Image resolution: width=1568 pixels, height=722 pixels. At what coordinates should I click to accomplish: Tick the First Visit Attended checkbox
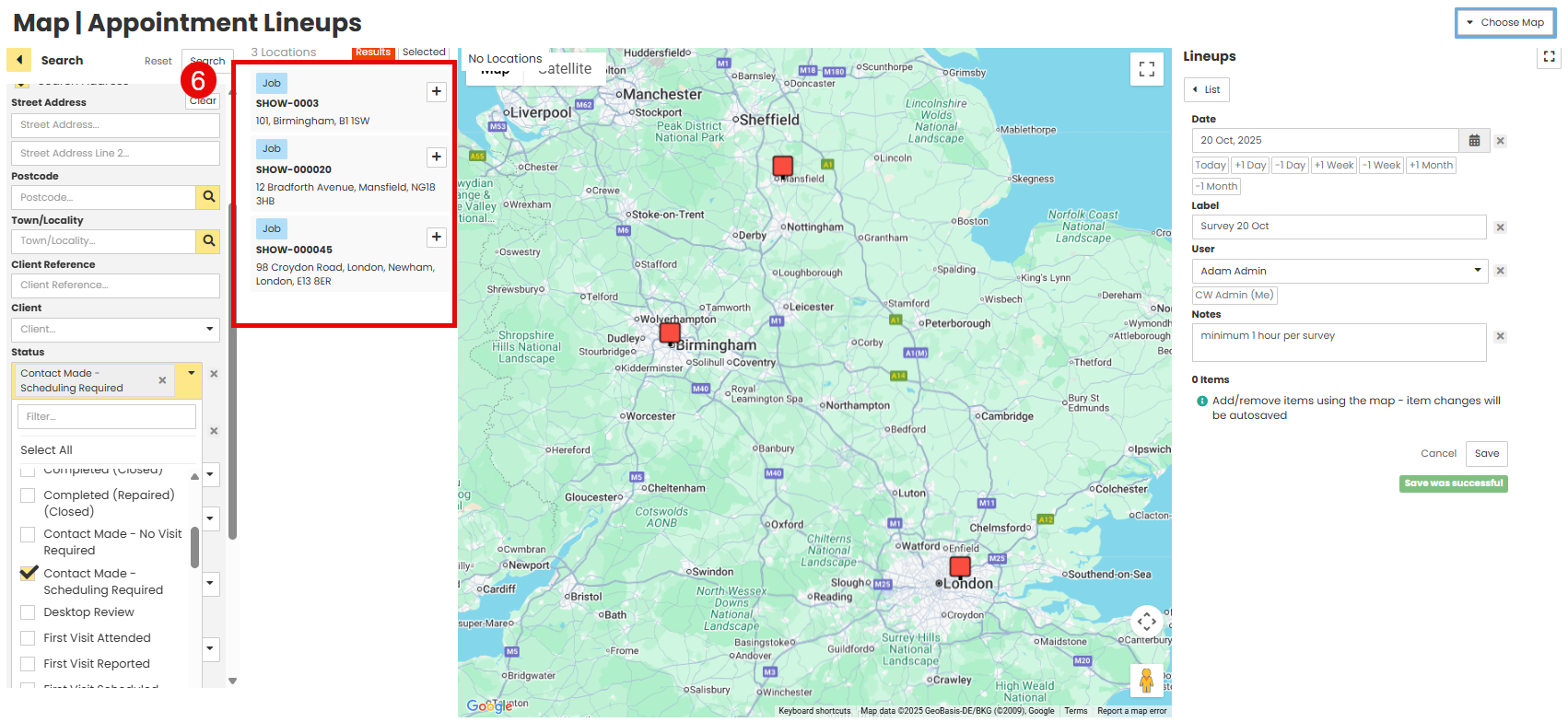tap(28, 638)
